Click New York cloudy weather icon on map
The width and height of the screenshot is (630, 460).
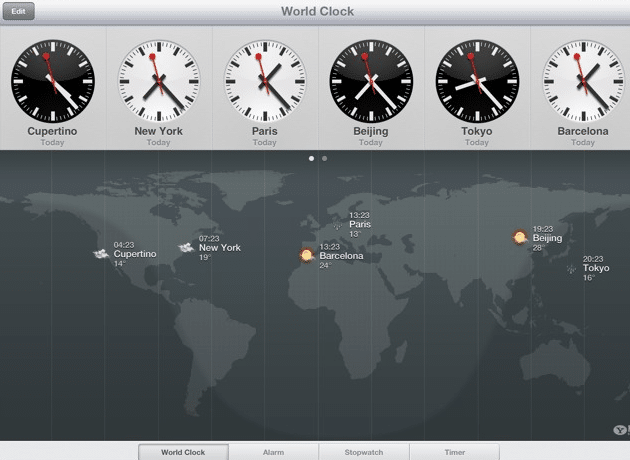[x=186, y=247]
